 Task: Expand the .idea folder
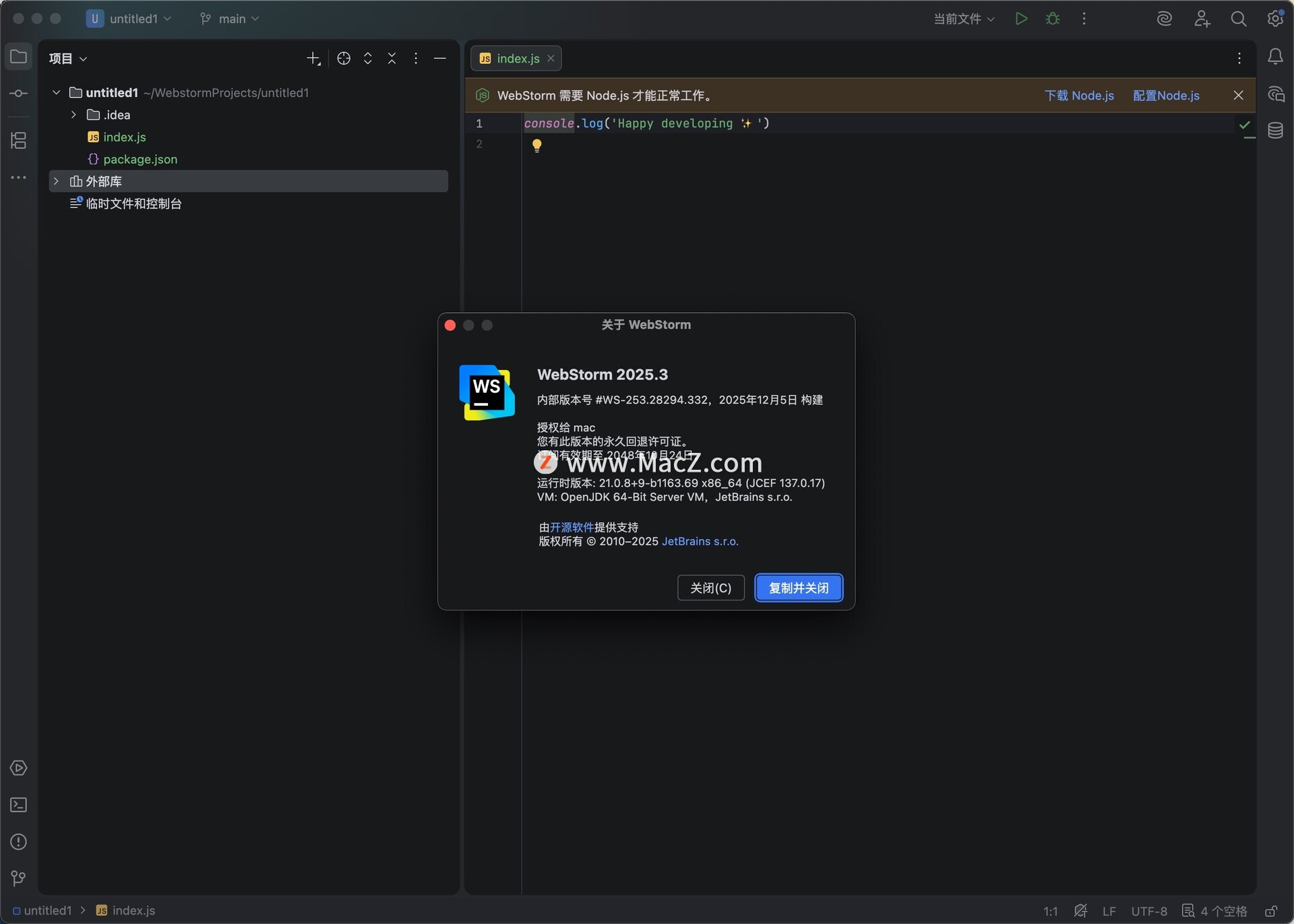[73, 115]
